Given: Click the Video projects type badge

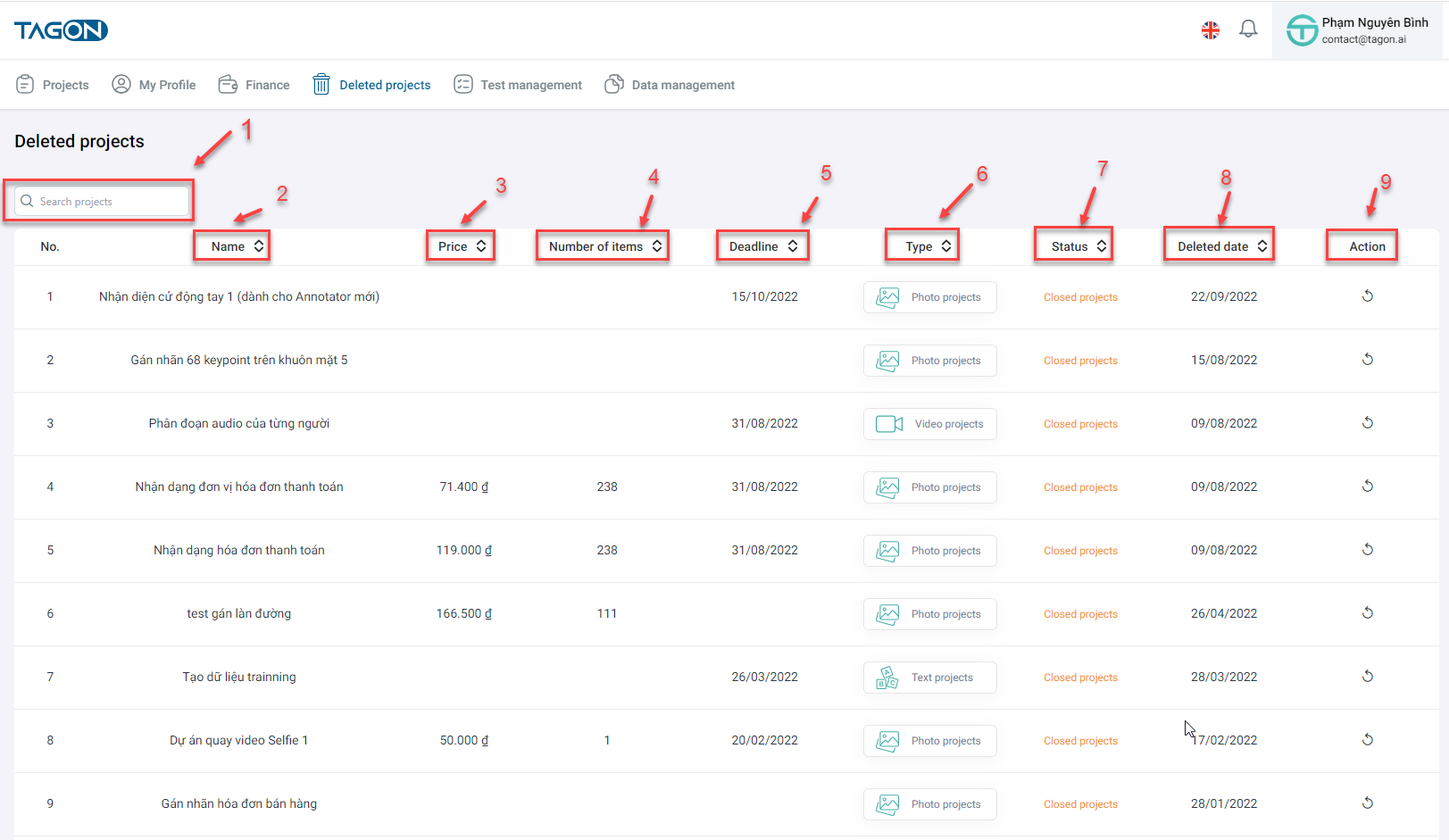Looking at the screenshot, I should click(x=930, y=424).
